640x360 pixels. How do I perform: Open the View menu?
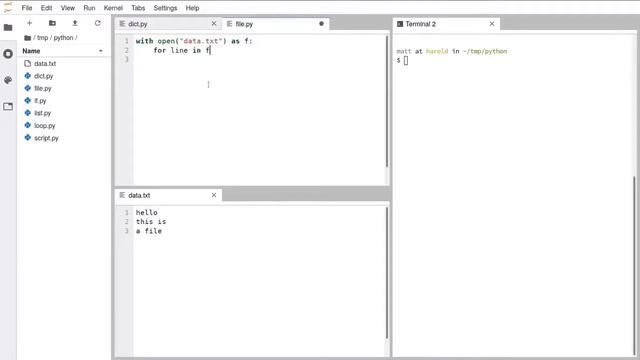click(68, 8)
